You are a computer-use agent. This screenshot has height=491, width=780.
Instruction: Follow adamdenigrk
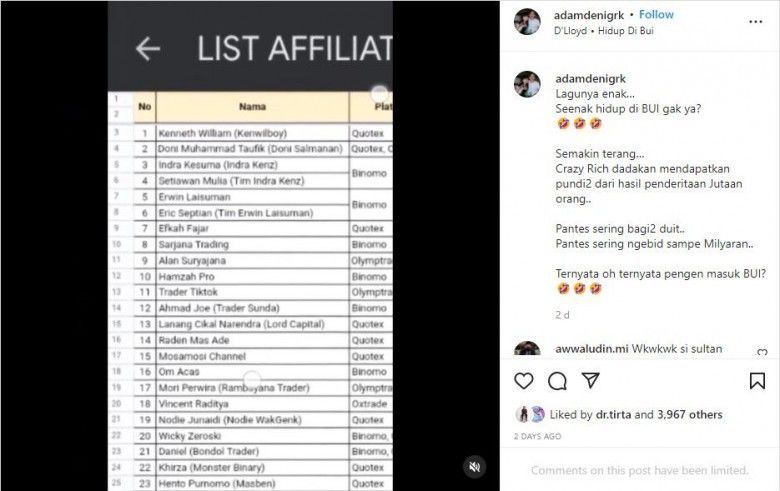[656, 15]
